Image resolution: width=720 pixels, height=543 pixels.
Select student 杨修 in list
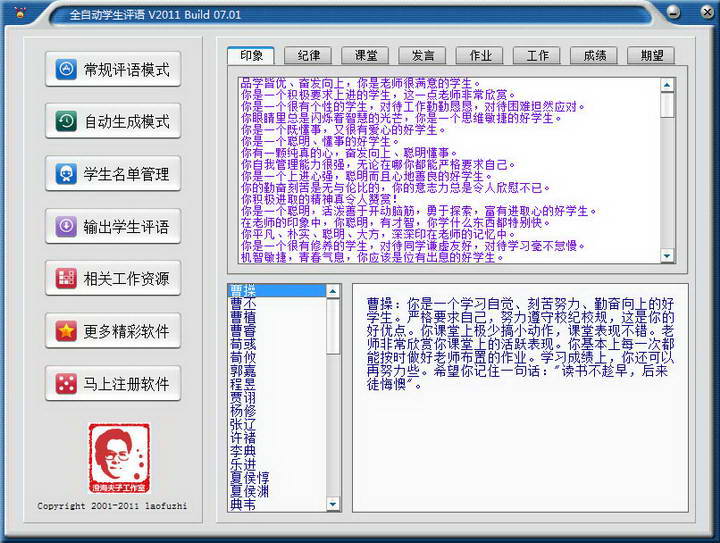(277, 411)
